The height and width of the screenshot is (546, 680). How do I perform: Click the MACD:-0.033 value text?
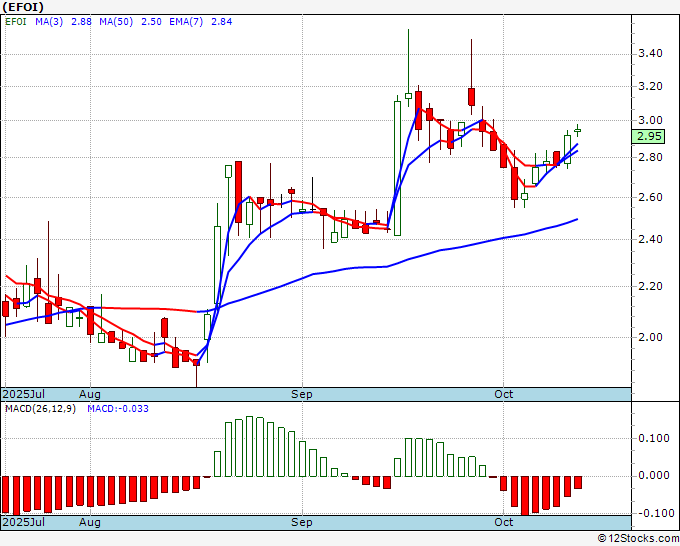(118, 409)
